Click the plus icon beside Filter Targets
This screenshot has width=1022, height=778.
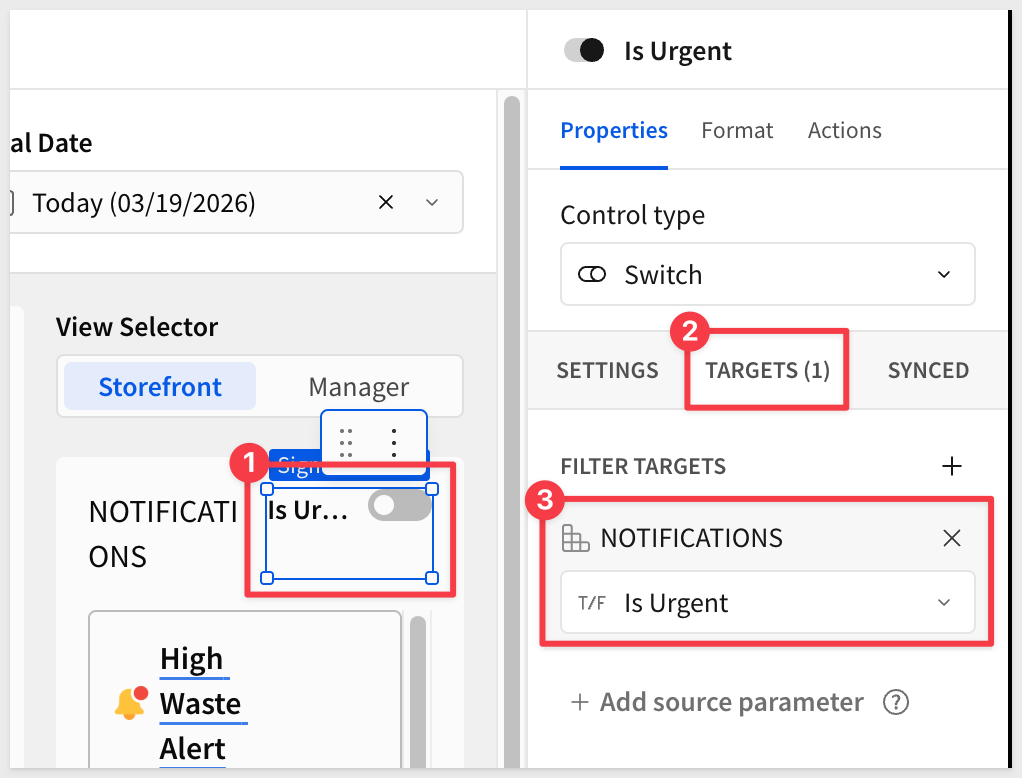[952, 466]
